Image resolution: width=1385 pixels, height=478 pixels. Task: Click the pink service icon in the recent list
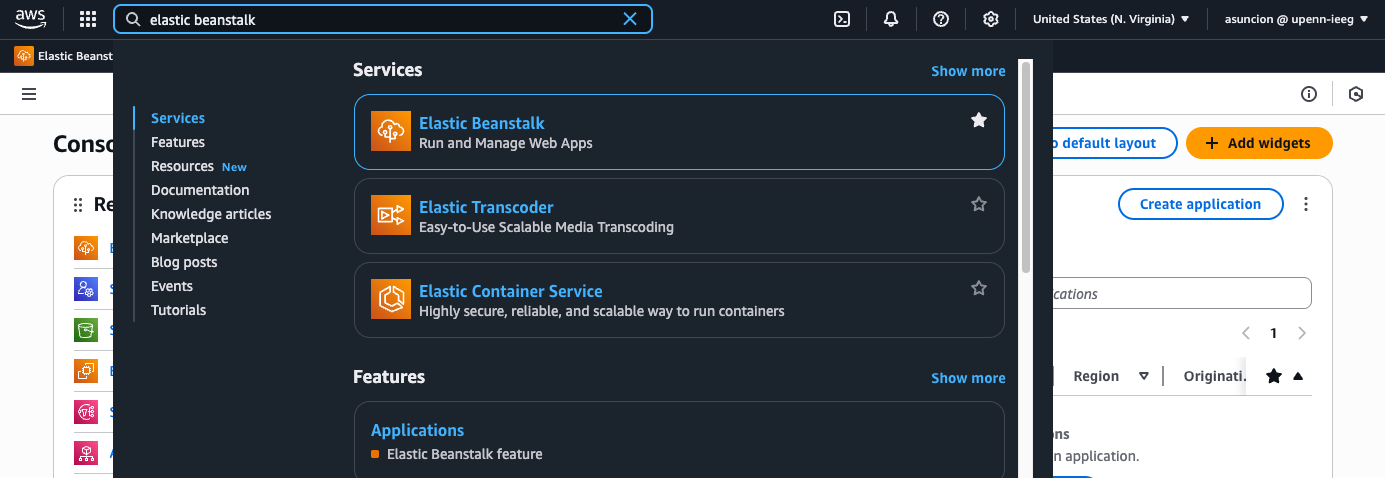86,412
